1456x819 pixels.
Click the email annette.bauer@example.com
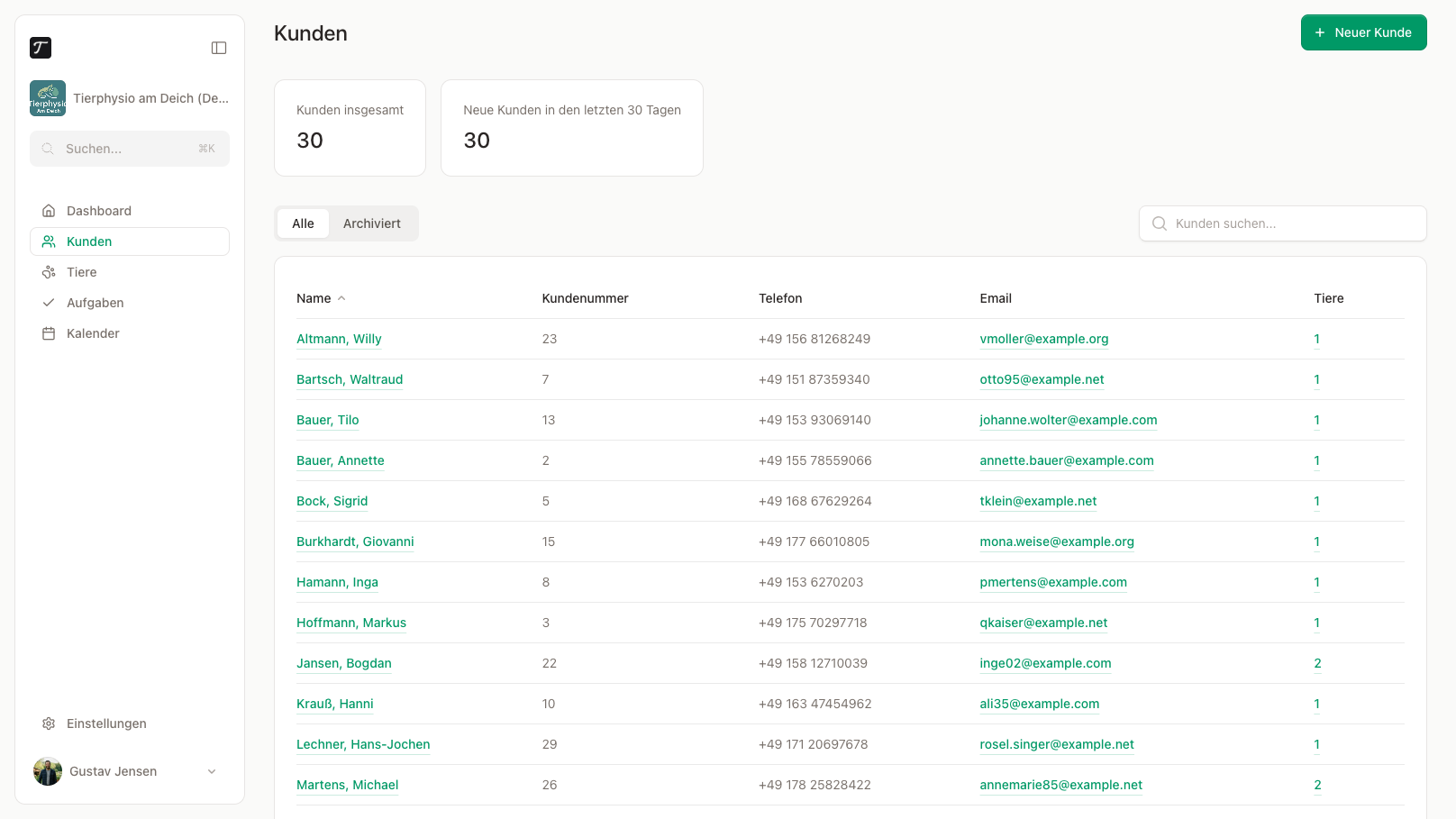1067,460
